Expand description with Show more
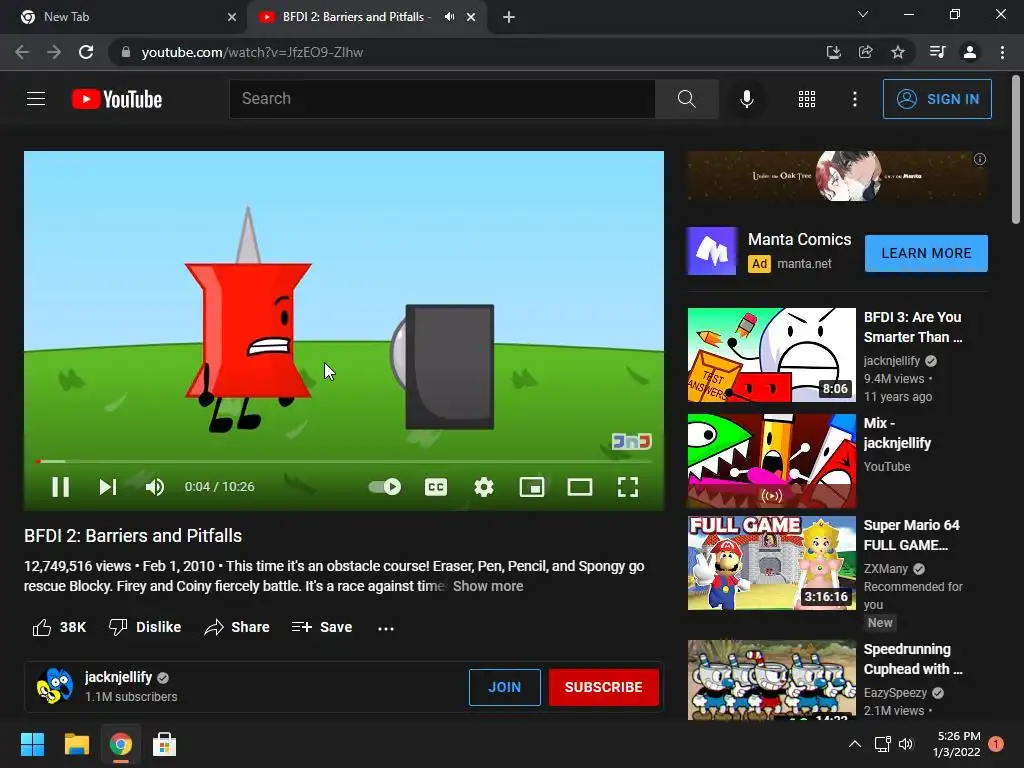 tap(488, 586)
